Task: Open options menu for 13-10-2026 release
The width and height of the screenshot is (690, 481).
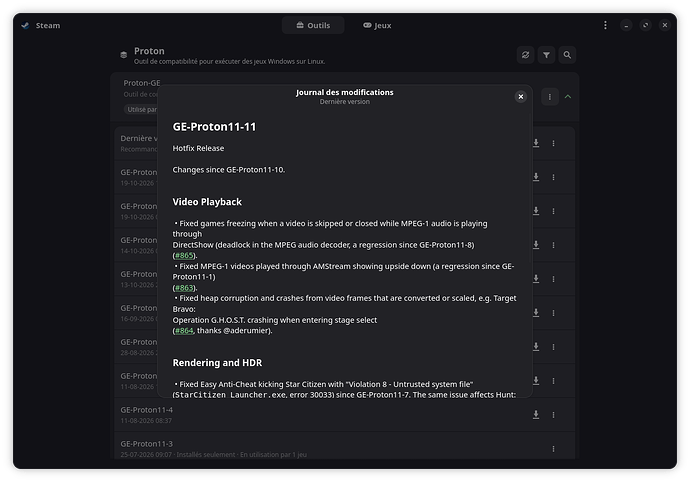Action: 553,279
